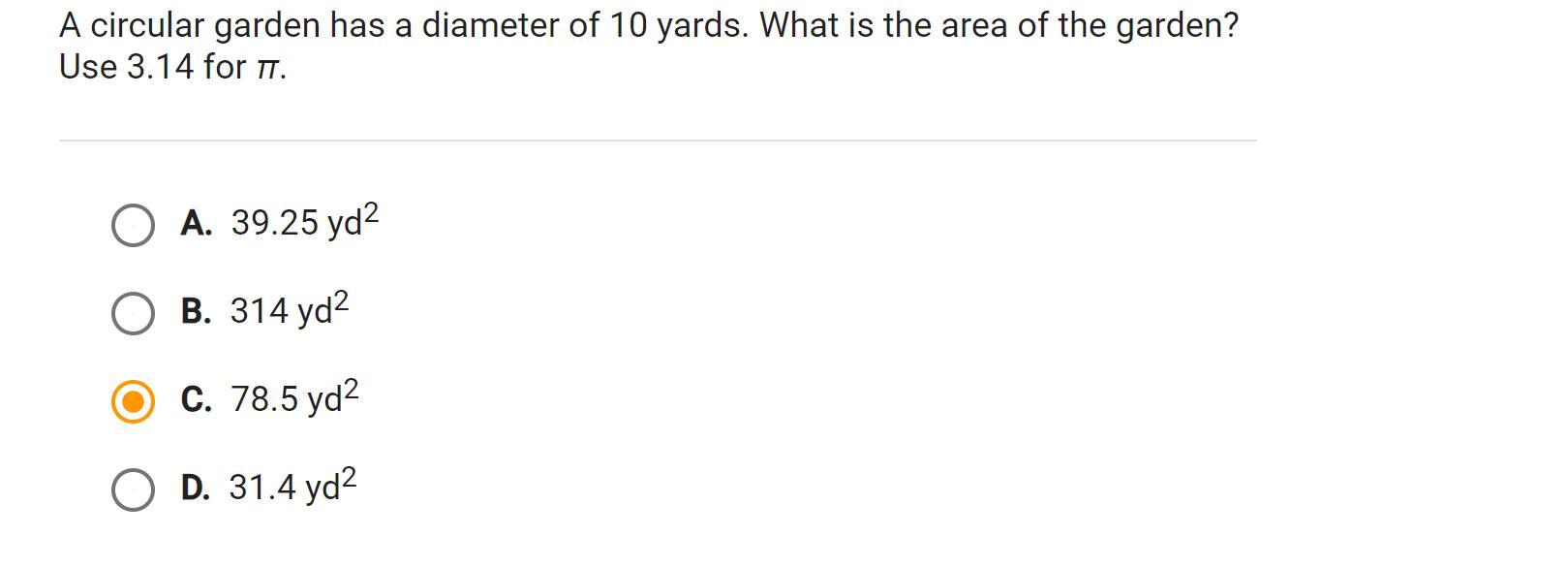The image size is (1568, 568).
Task: Click the answer text 39.25 yd²
Action: [x=305, y=221]
